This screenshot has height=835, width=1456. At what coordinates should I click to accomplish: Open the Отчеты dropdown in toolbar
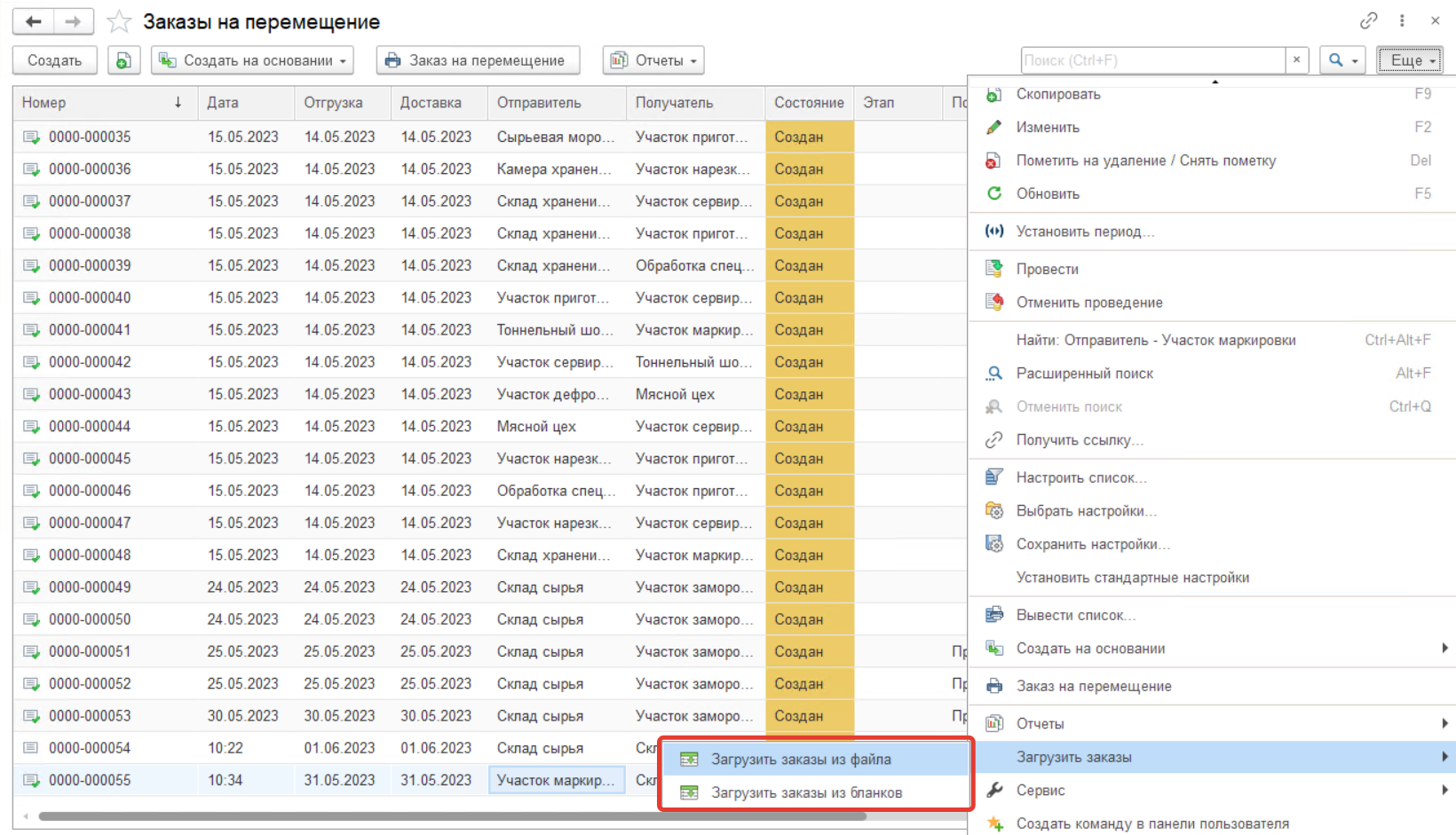pyautogui.click(x=653, y=60)
